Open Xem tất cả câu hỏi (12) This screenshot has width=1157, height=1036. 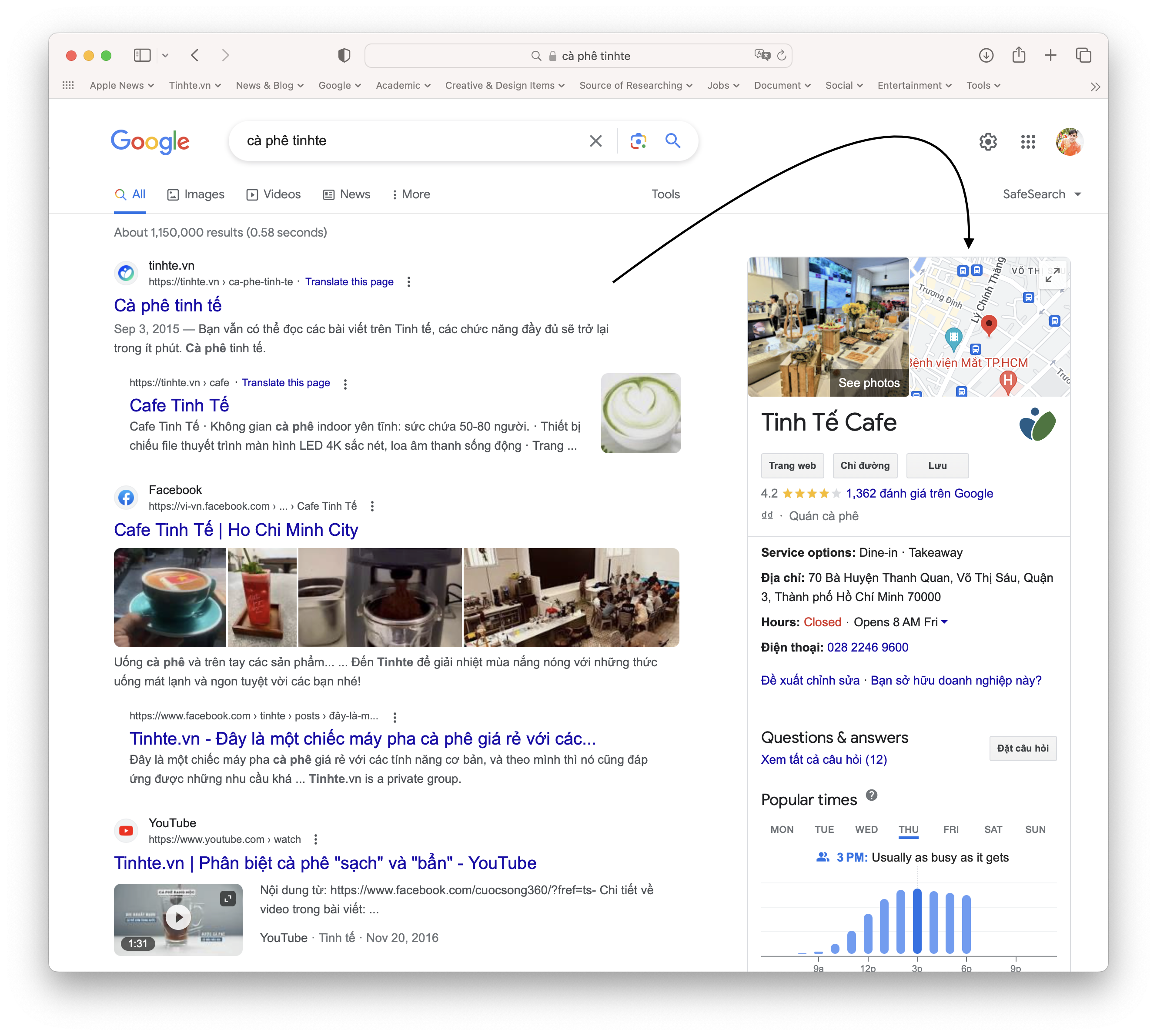(824, 759)
